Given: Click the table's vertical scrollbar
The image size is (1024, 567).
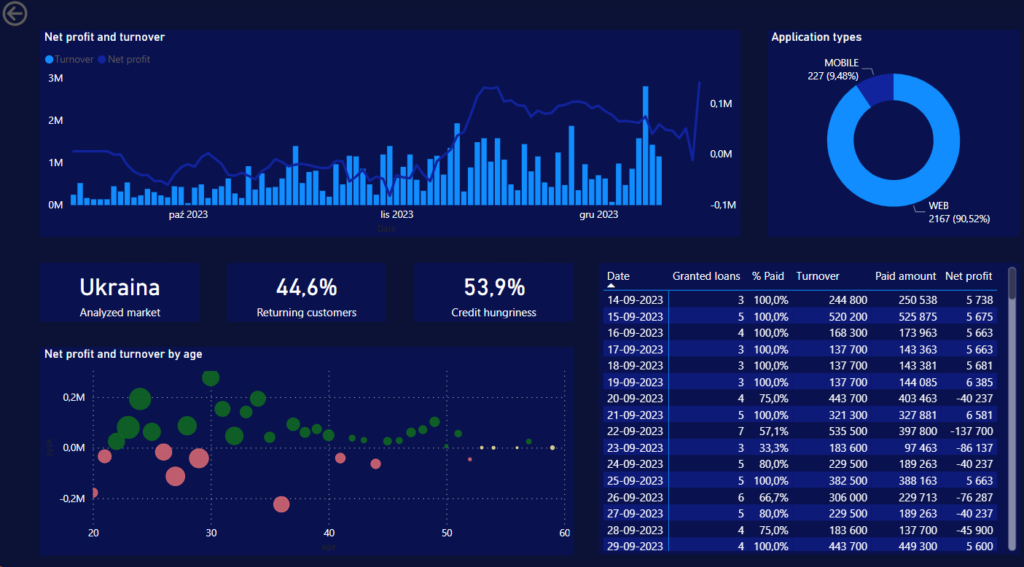Looking at the screenshot, I should pyautogui.click(x=1011, y=330).
